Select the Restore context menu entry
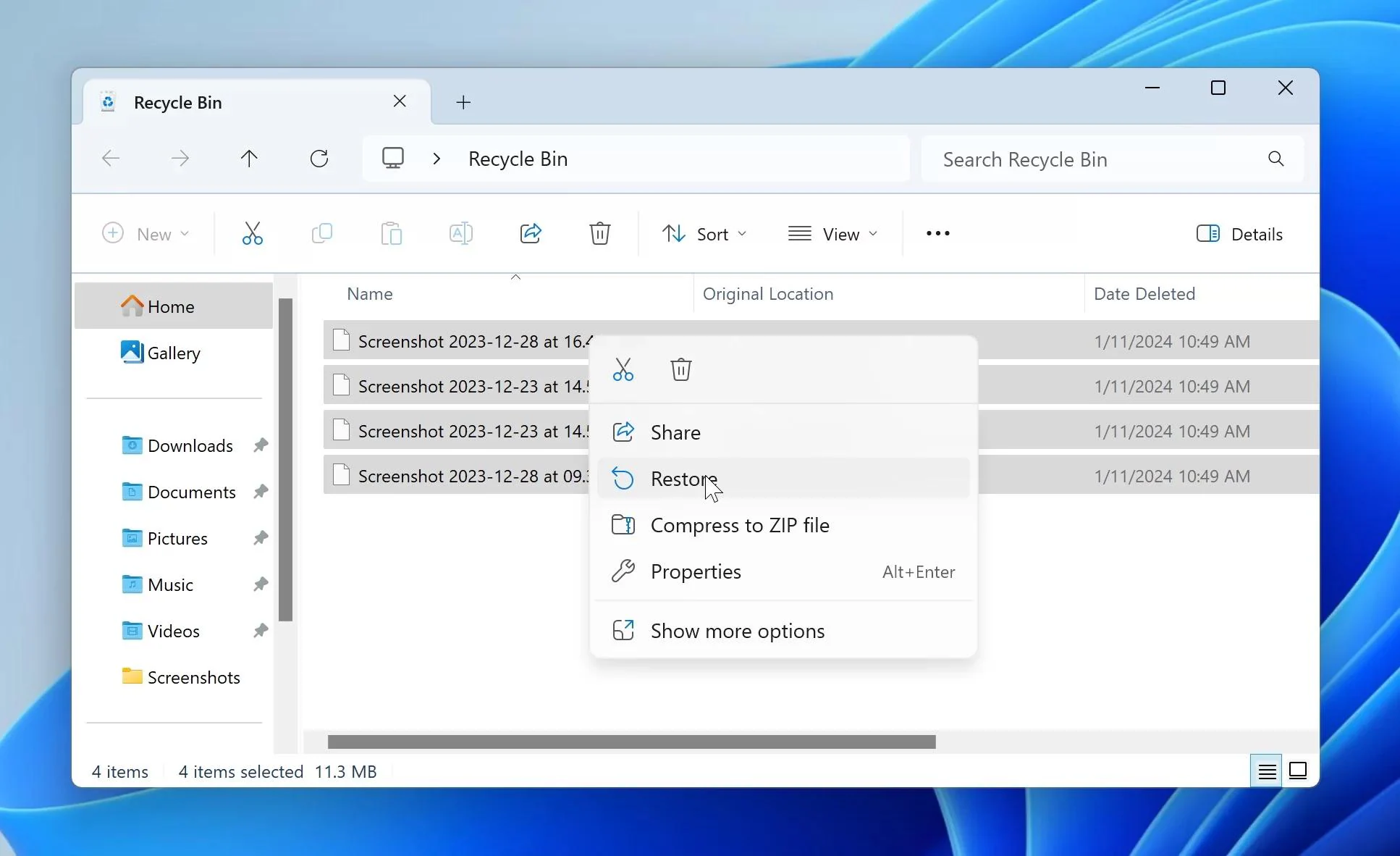The width and height of the screenshot is (1400, 856). click(x=684, y=478)
